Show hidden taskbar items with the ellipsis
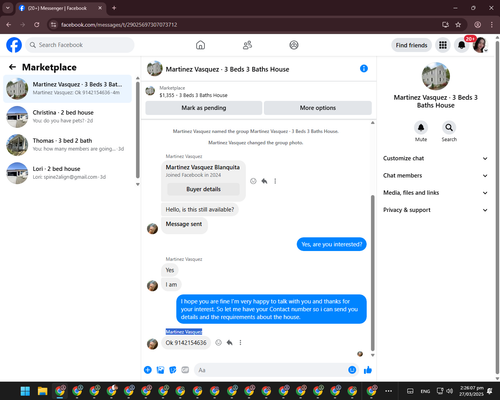This screenshot has height=400, width=500. pos(388,391)
